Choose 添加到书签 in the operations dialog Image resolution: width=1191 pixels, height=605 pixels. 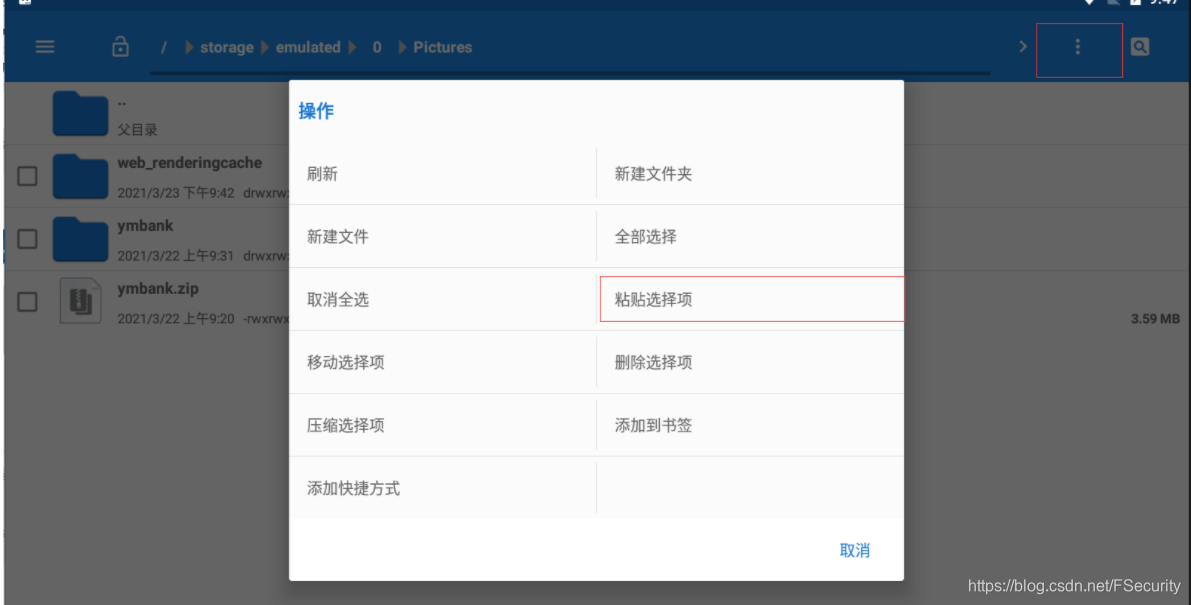click(750, 426)
